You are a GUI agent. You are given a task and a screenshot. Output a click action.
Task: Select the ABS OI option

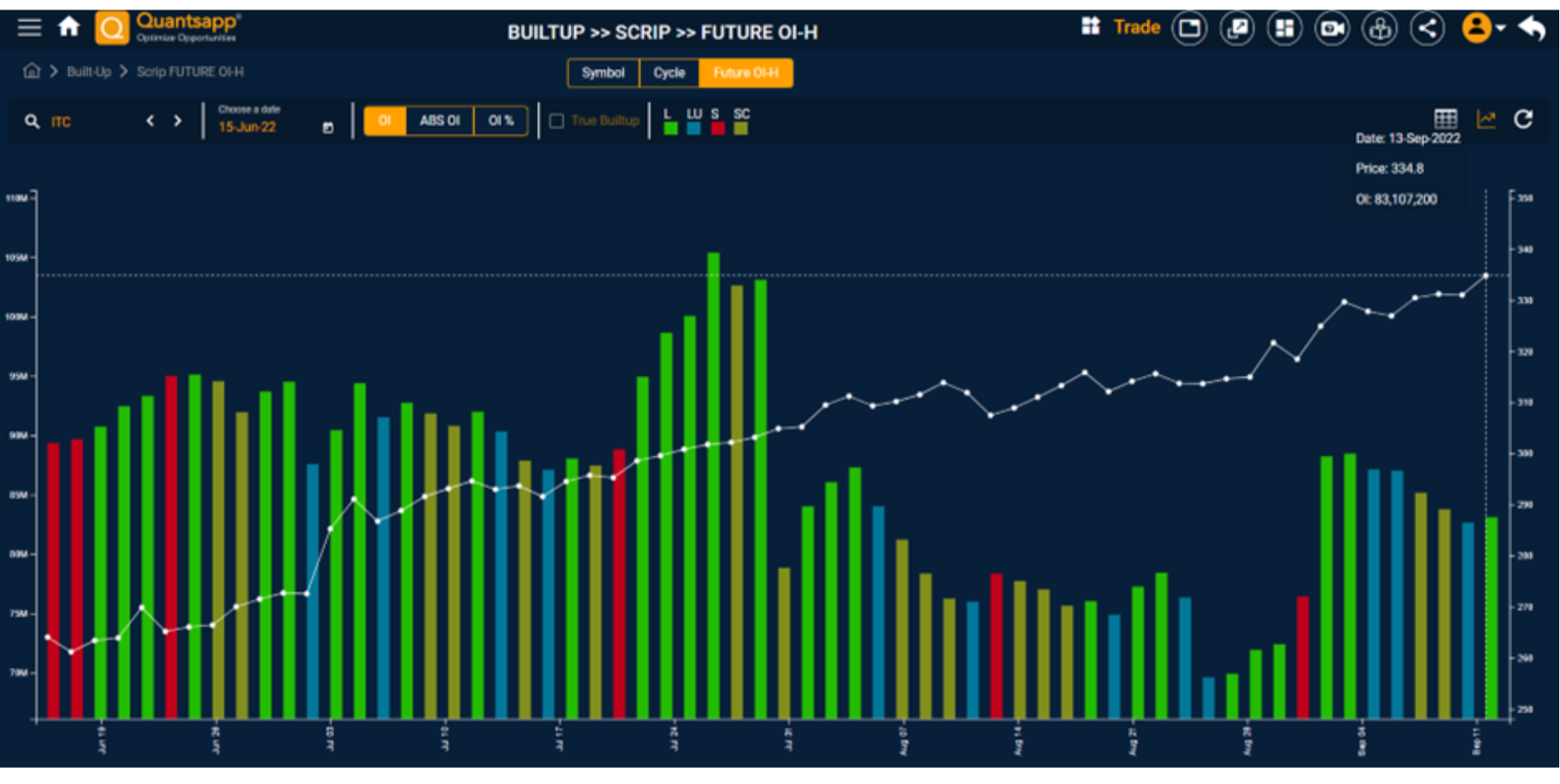[x=439, y=120]
